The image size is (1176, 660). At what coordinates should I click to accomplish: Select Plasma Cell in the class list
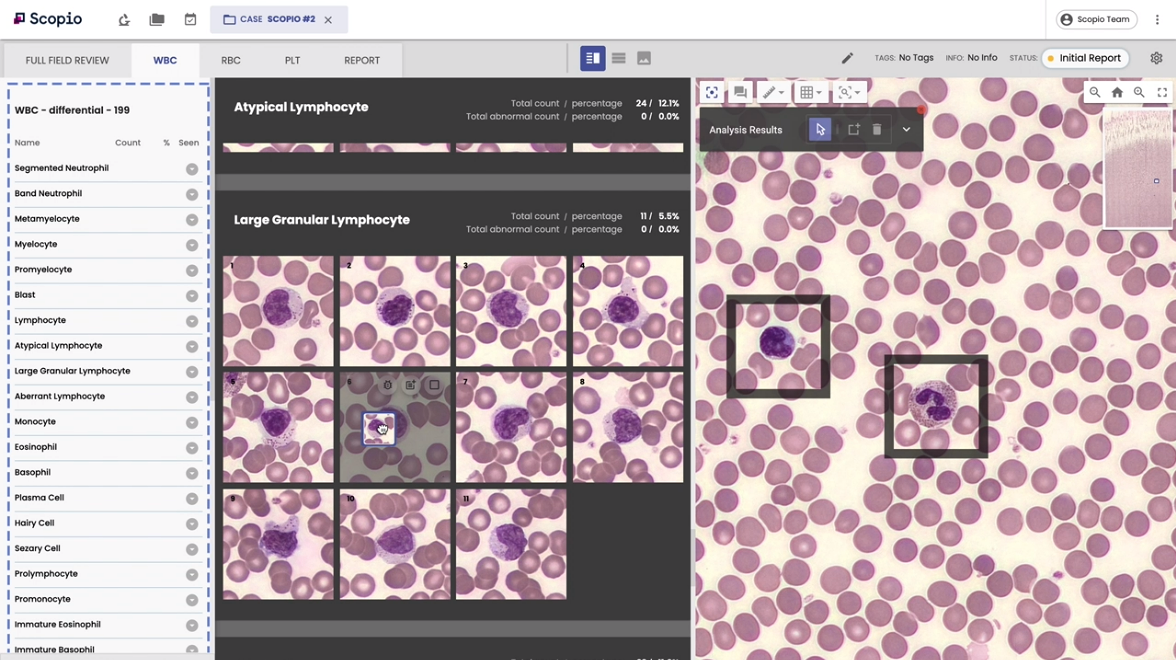pyautogui.click(x=39, y=498)
